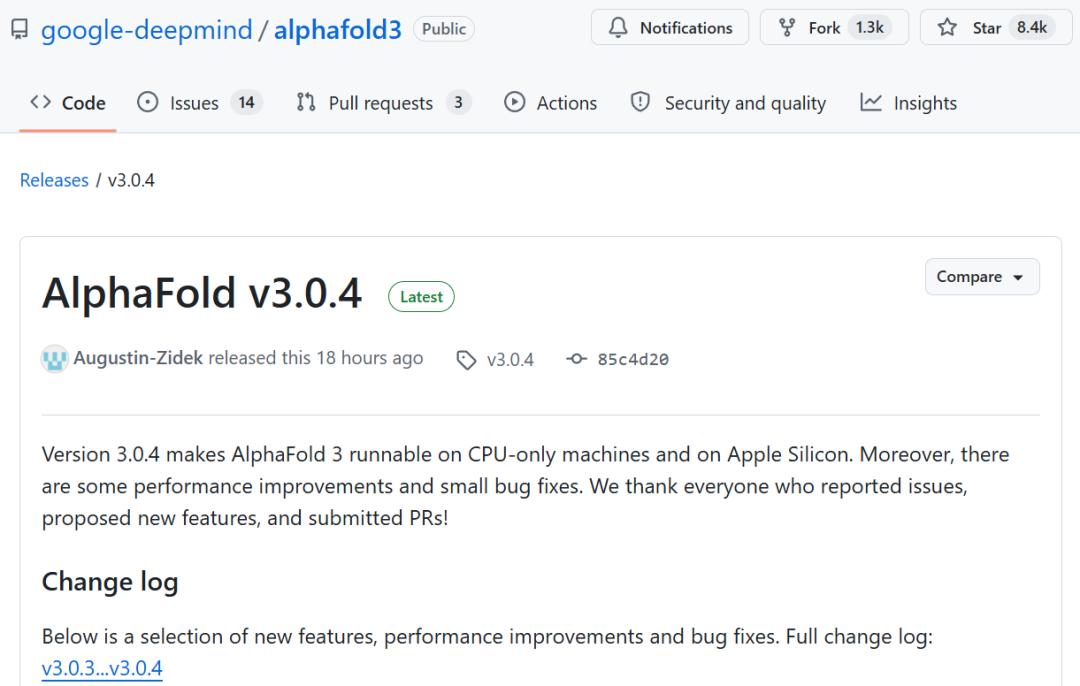Click the repository book icon
1080x686 pixels.
(20, 30)
